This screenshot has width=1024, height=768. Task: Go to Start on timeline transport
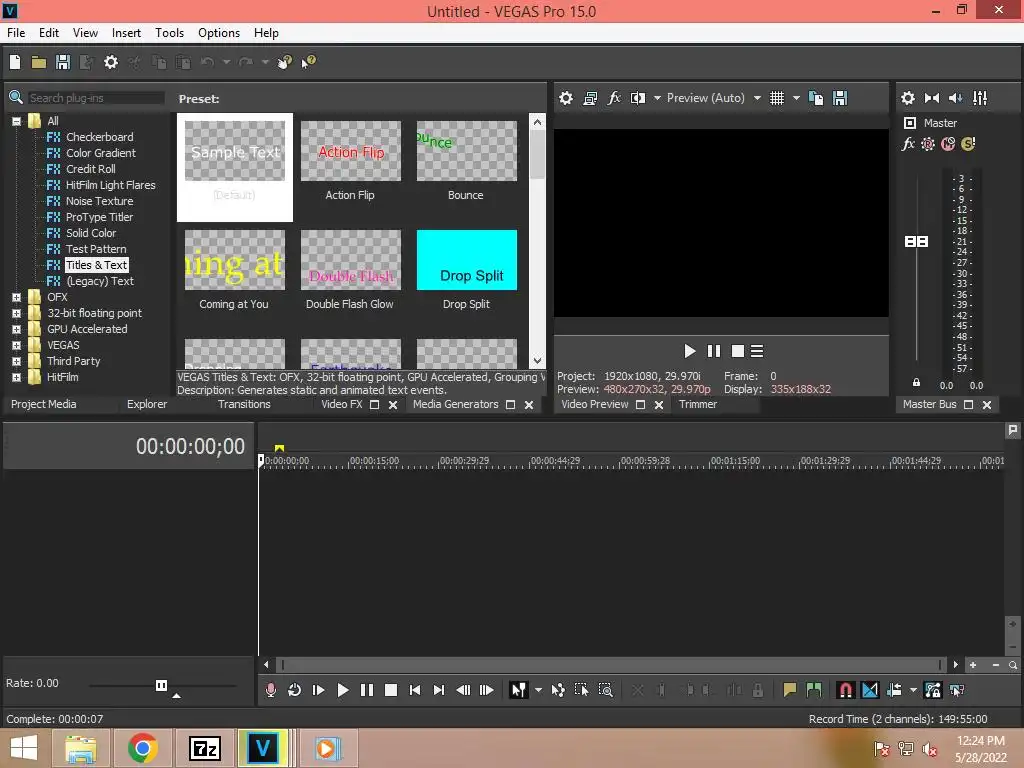coord(415,690)
